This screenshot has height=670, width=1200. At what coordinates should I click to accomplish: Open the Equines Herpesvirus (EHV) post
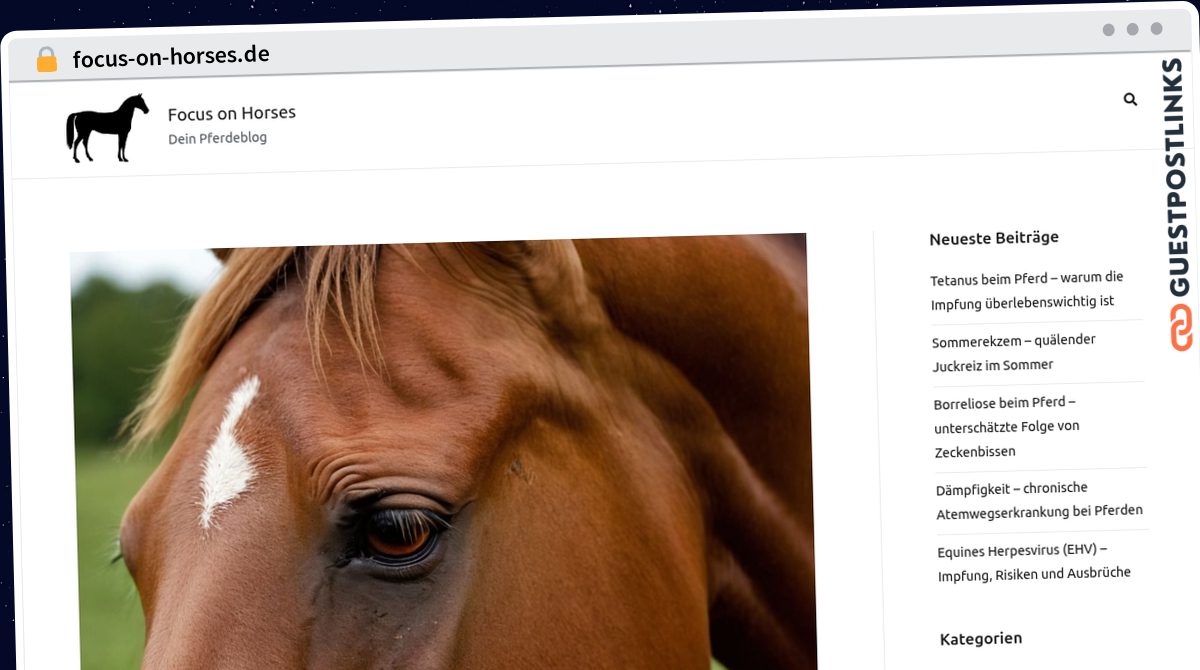pyautogui.click(x=1034, y=562)
